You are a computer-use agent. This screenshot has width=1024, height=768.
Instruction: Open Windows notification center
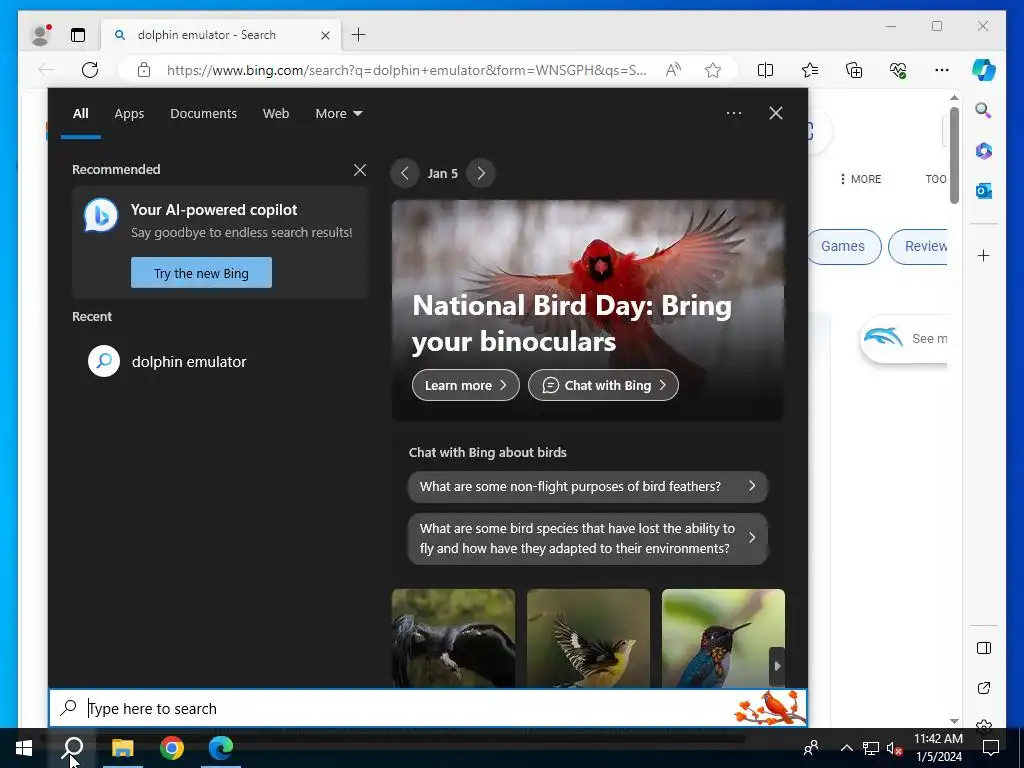[x=991, y=748]
